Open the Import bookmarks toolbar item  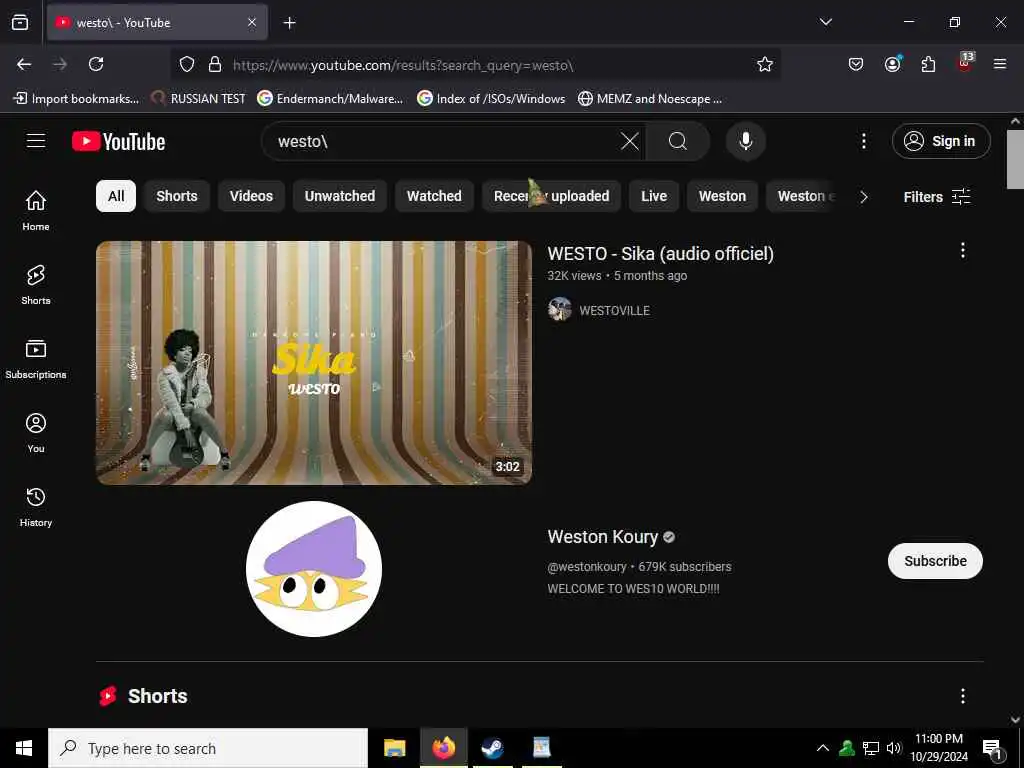(76, 99)
